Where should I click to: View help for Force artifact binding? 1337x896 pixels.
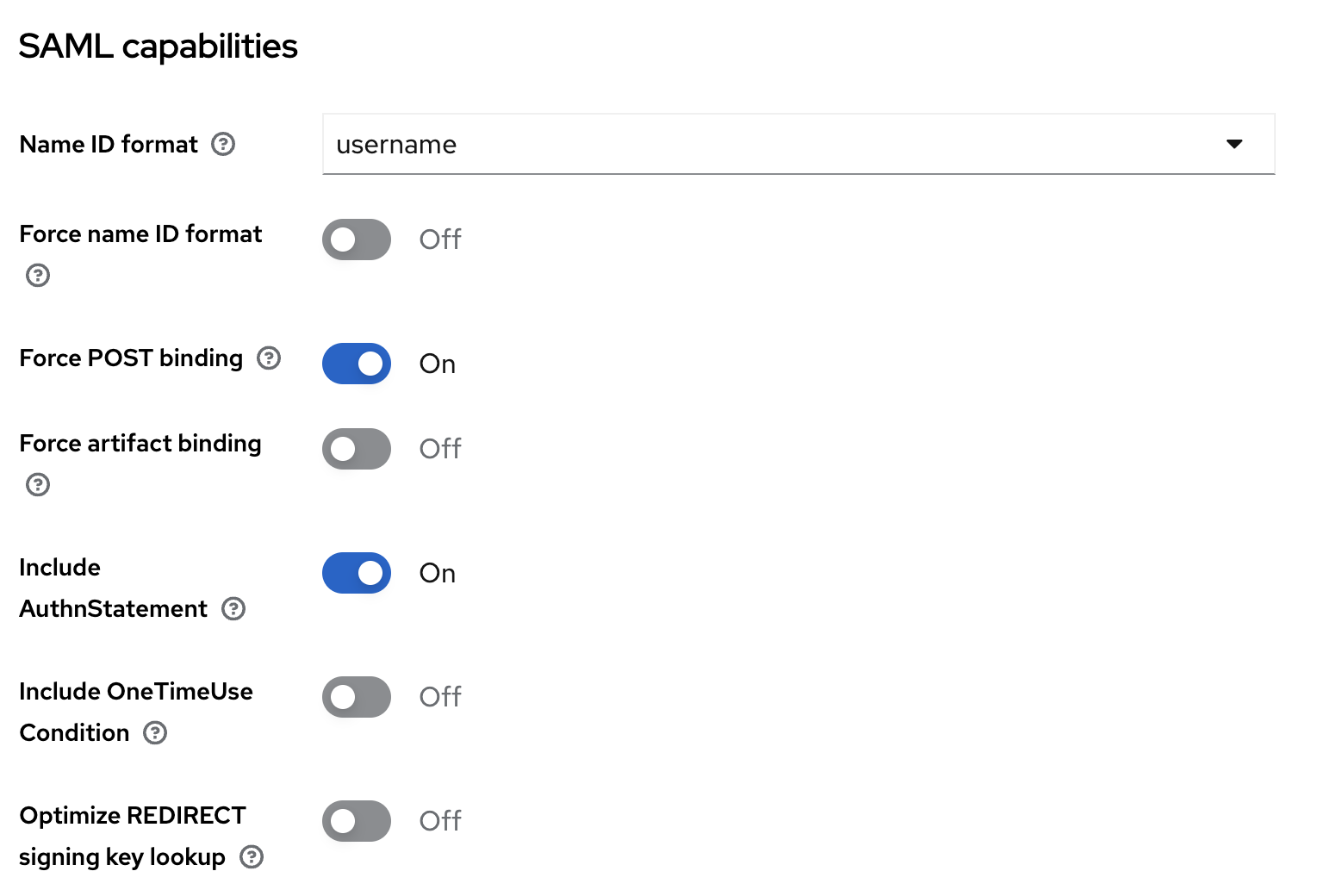38,485
